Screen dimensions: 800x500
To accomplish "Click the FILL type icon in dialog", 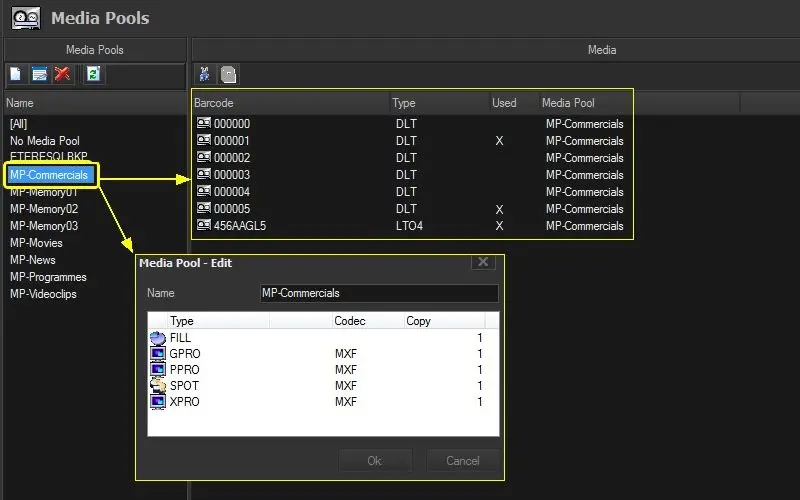I will pos(157,338).
